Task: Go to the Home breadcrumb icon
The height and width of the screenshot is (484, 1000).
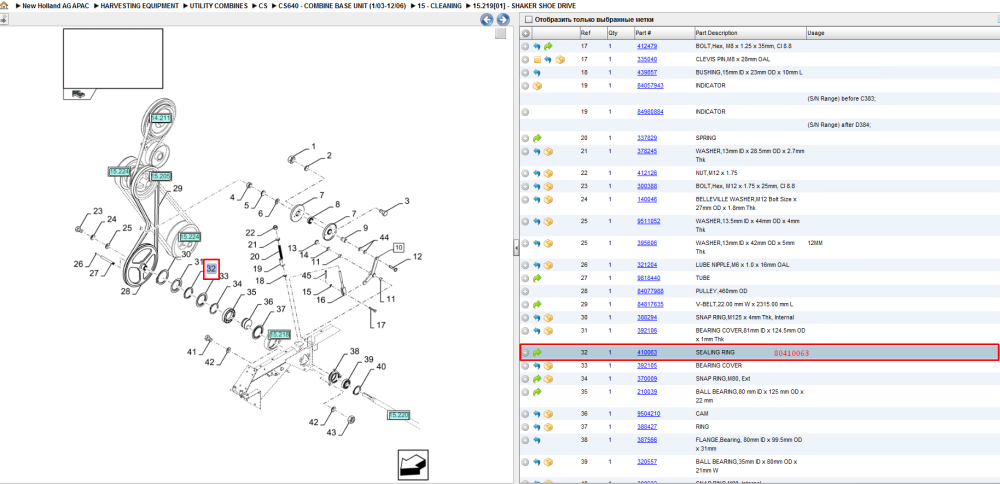Action: click(4, 5)
